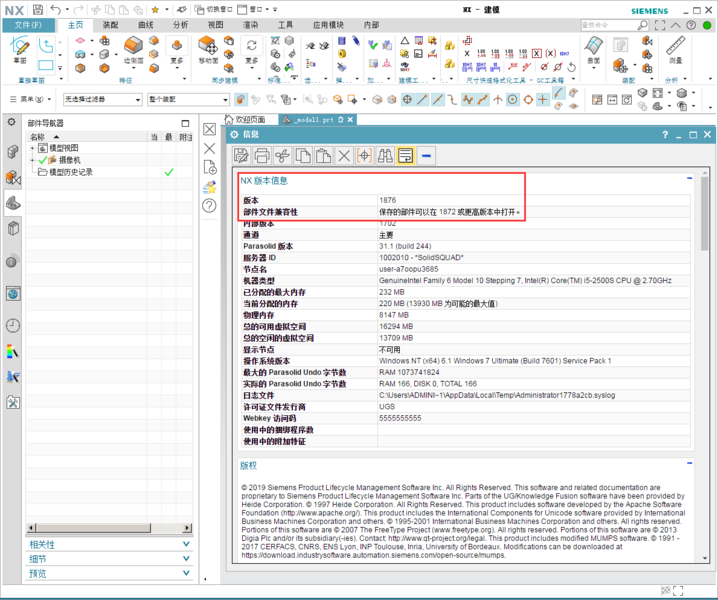Viewport: 718px width, 600px height.
Task: Click the Print icon in Information window
Action: coord(262,156)
